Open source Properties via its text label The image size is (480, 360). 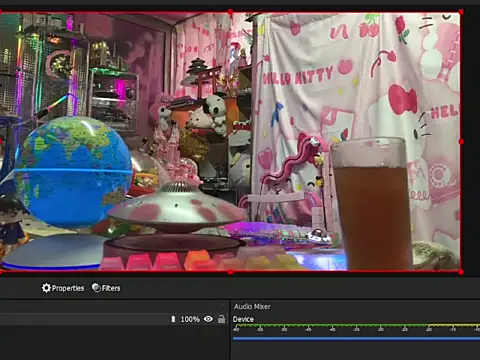[68, 288]
